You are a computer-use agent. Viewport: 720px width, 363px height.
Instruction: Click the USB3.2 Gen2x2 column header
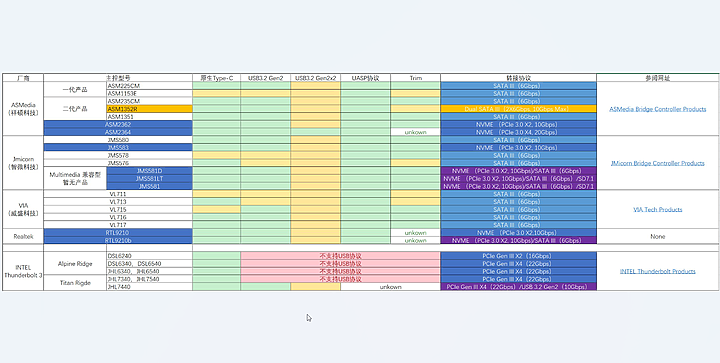315,78
